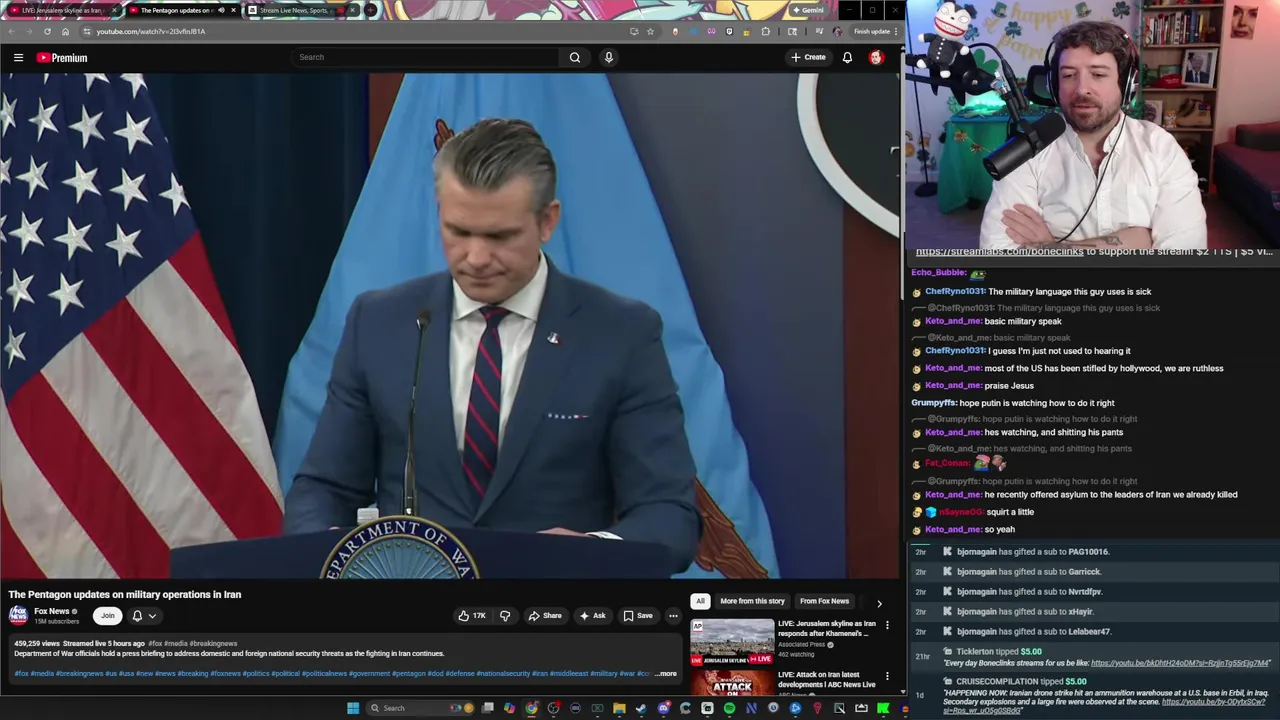Go back in Chrome
Screen dimensions: 1280x720
11,31
